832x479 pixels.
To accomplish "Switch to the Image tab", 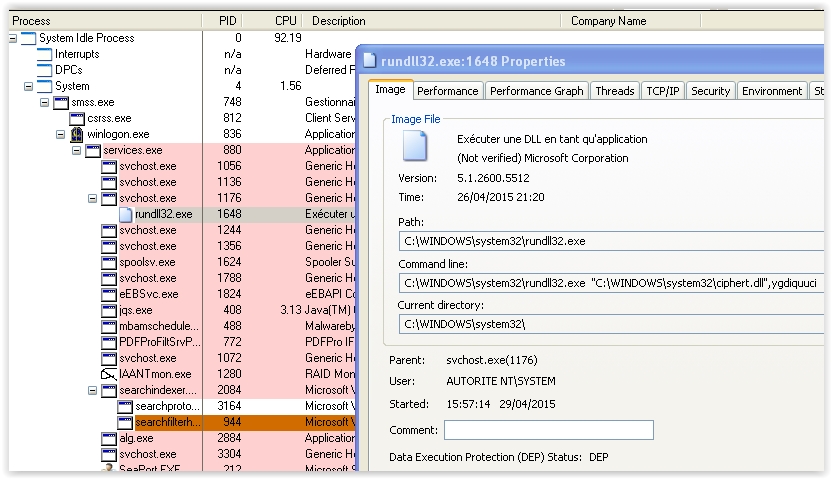I will [390, 90].
